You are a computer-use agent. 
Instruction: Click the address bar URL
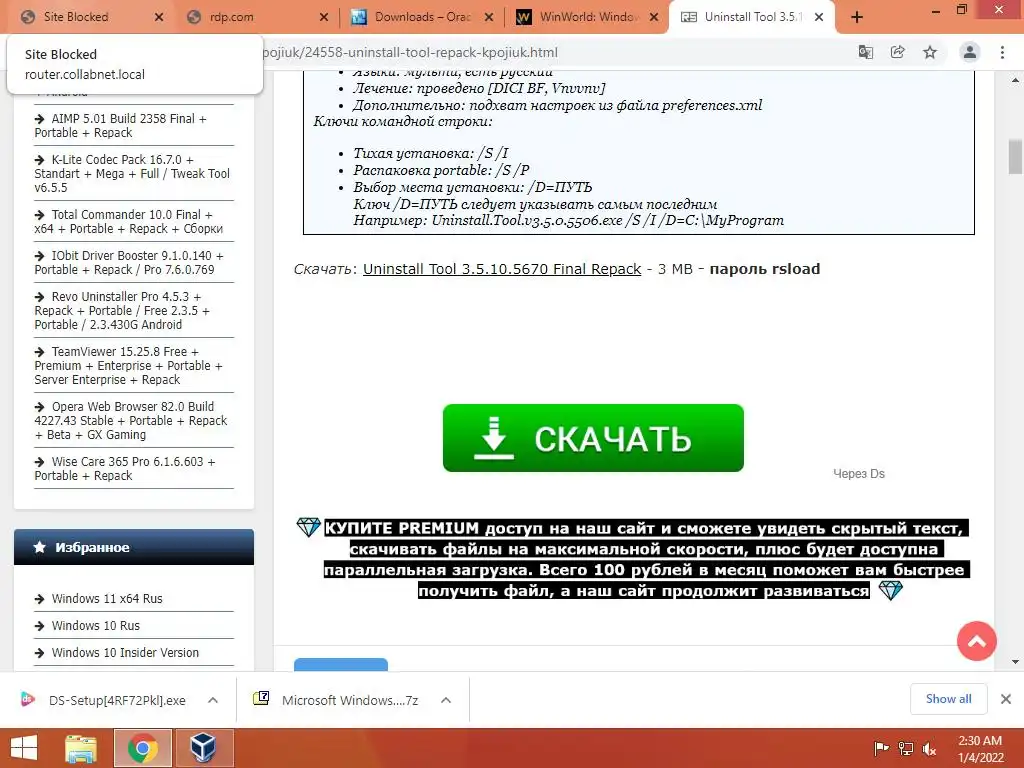[410, 52]
